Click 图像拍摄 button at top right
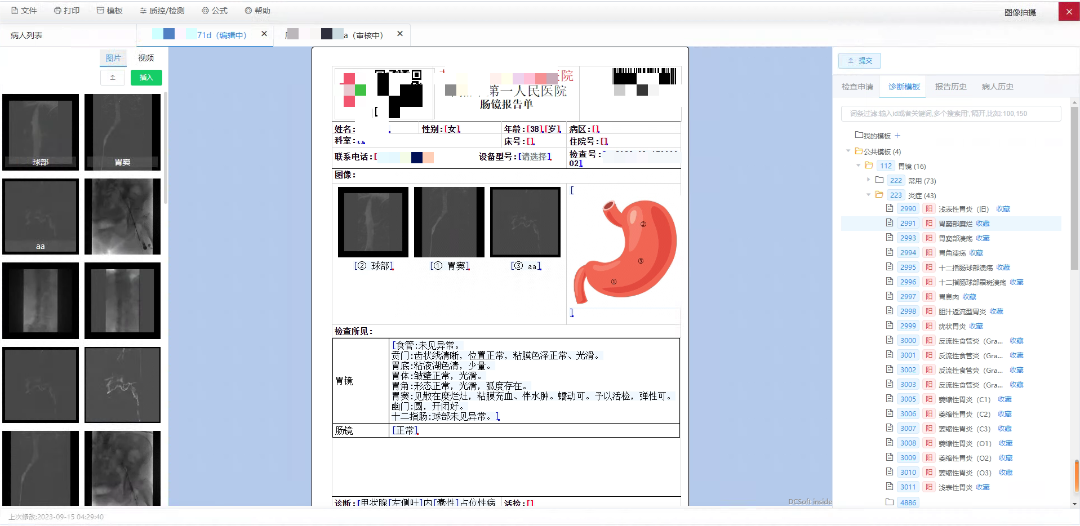The height and width of the screenshot is (526, 1080). [1020, 12]
